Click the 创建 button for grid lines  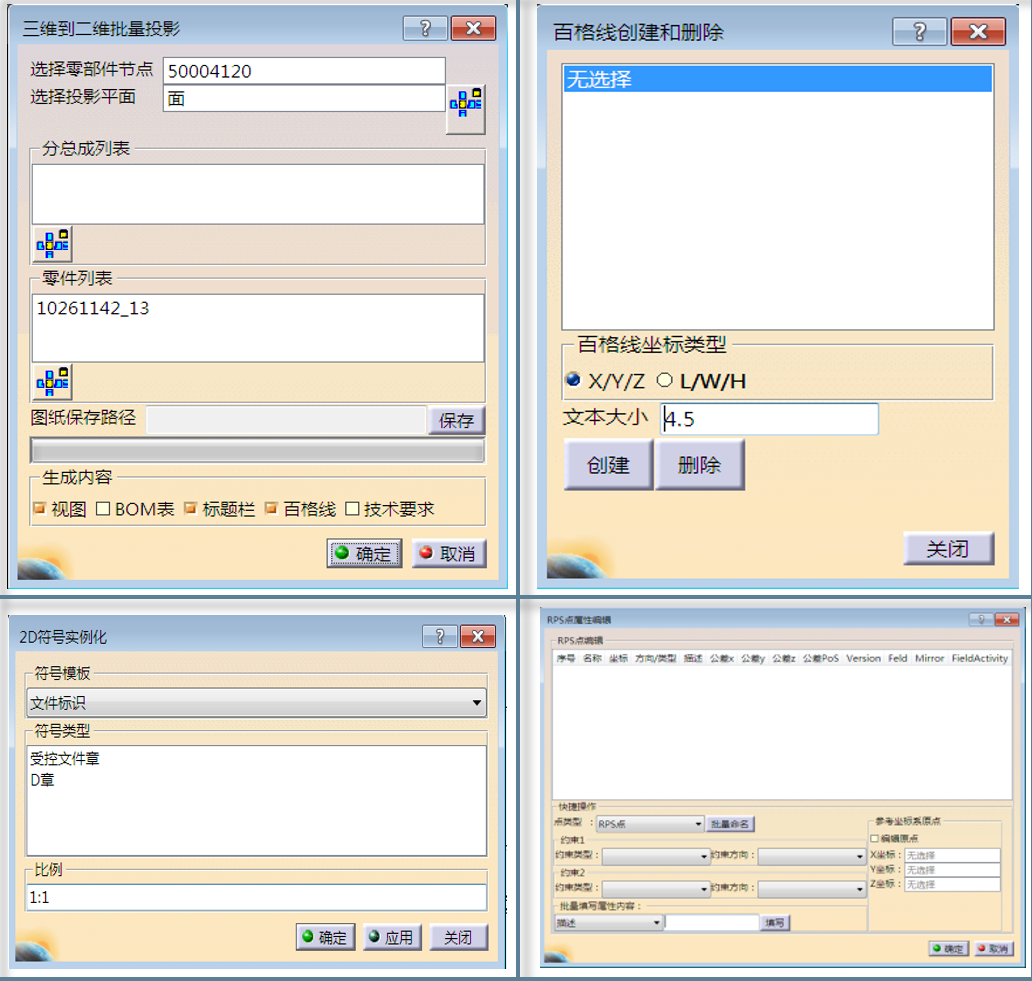608,465
